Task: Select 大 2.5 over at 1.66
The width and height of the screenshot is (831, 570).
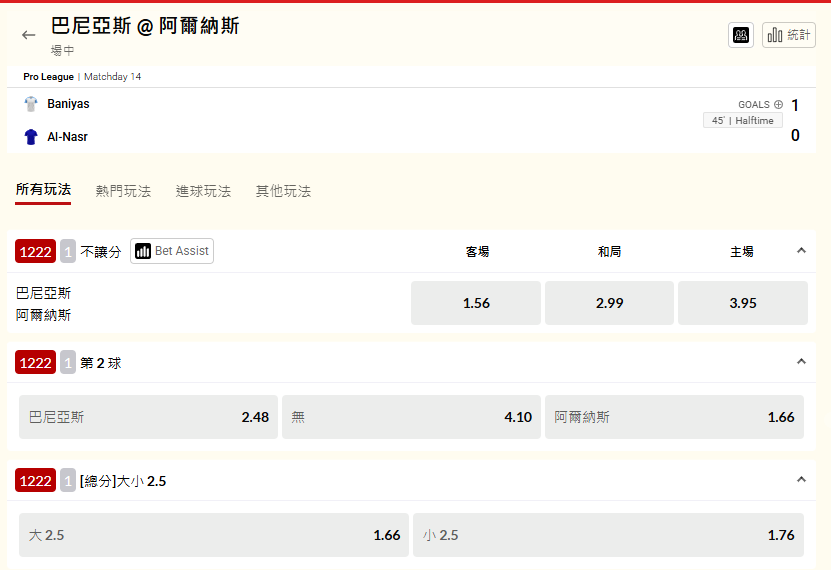Action: [x=214, y=535]
